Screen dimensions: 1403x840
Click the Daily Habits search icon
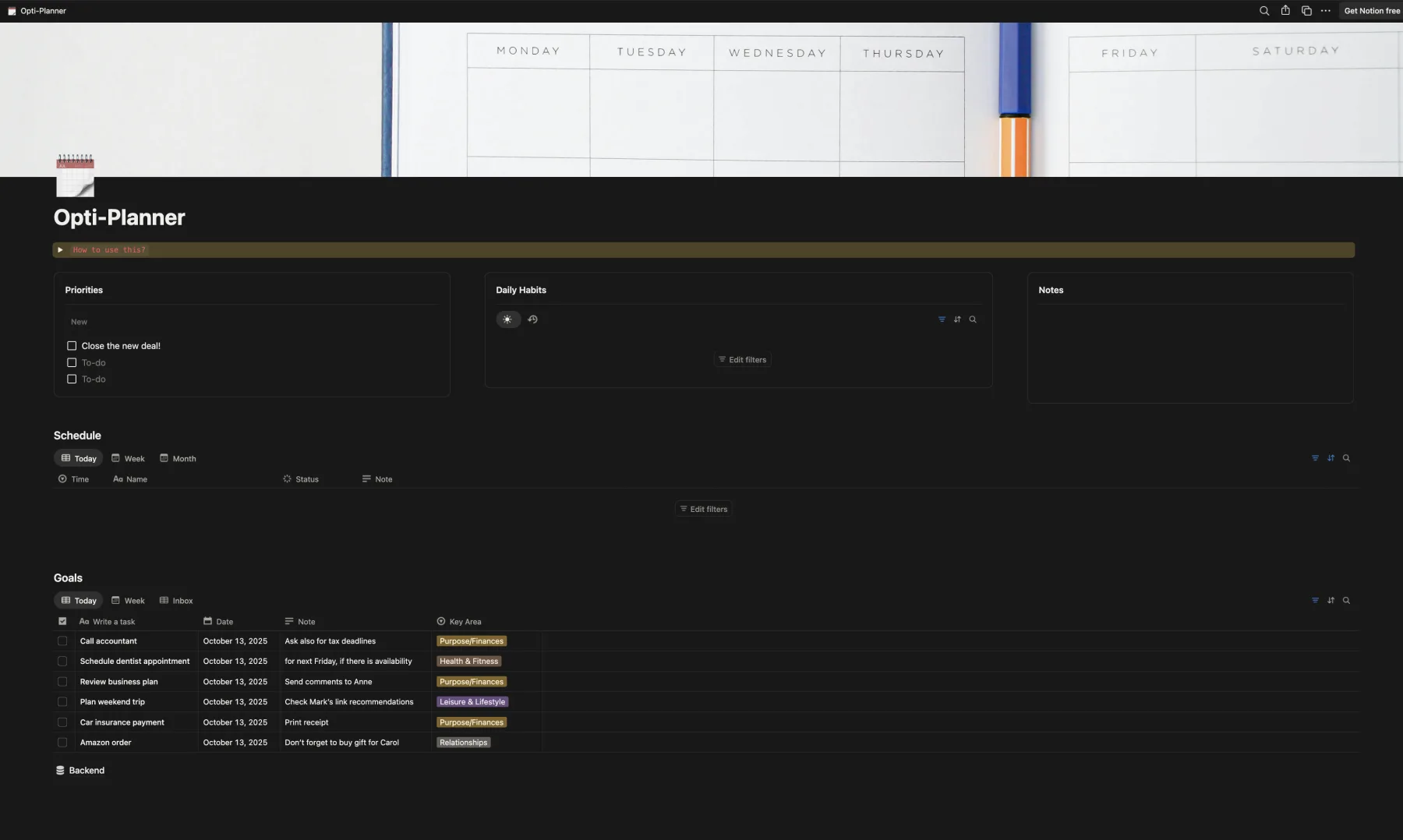pos(973,319)
